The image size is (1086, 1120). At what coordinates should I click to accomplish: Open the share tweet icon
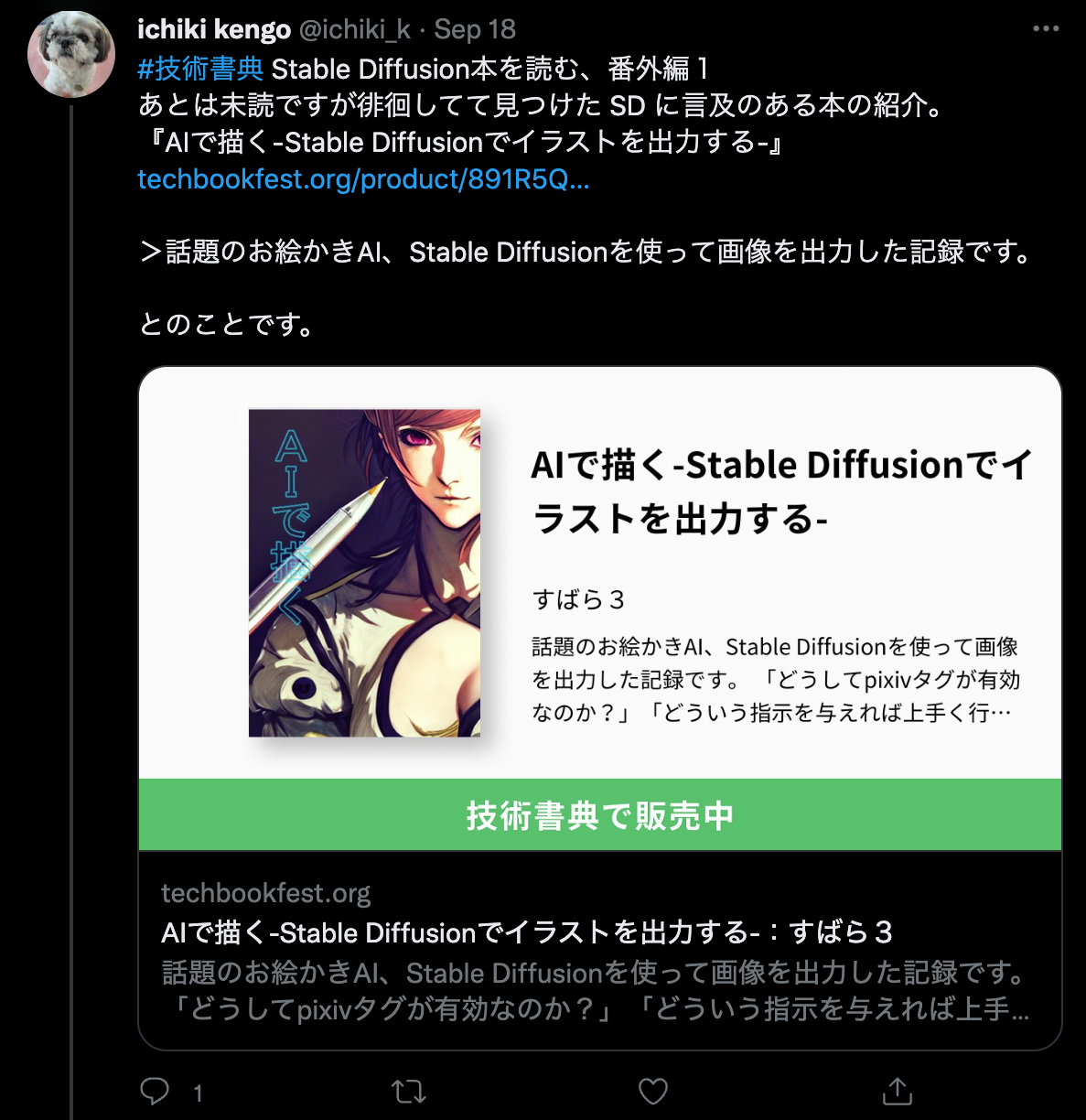click(x=897, y=1091)
